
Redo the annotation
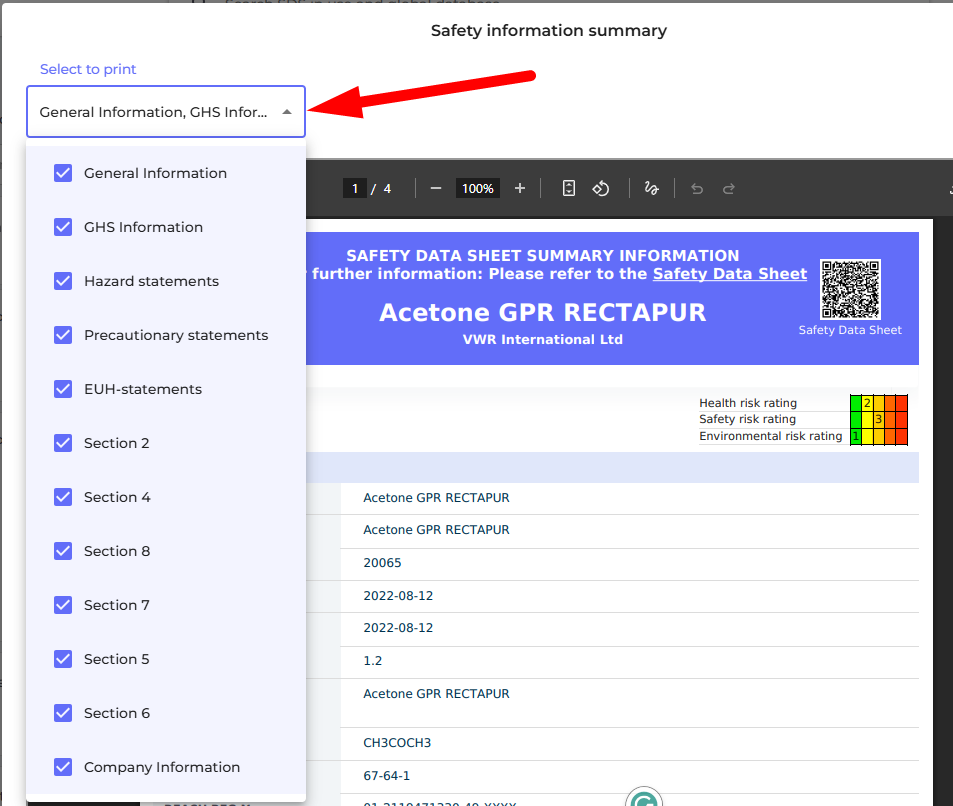[729, 189]
